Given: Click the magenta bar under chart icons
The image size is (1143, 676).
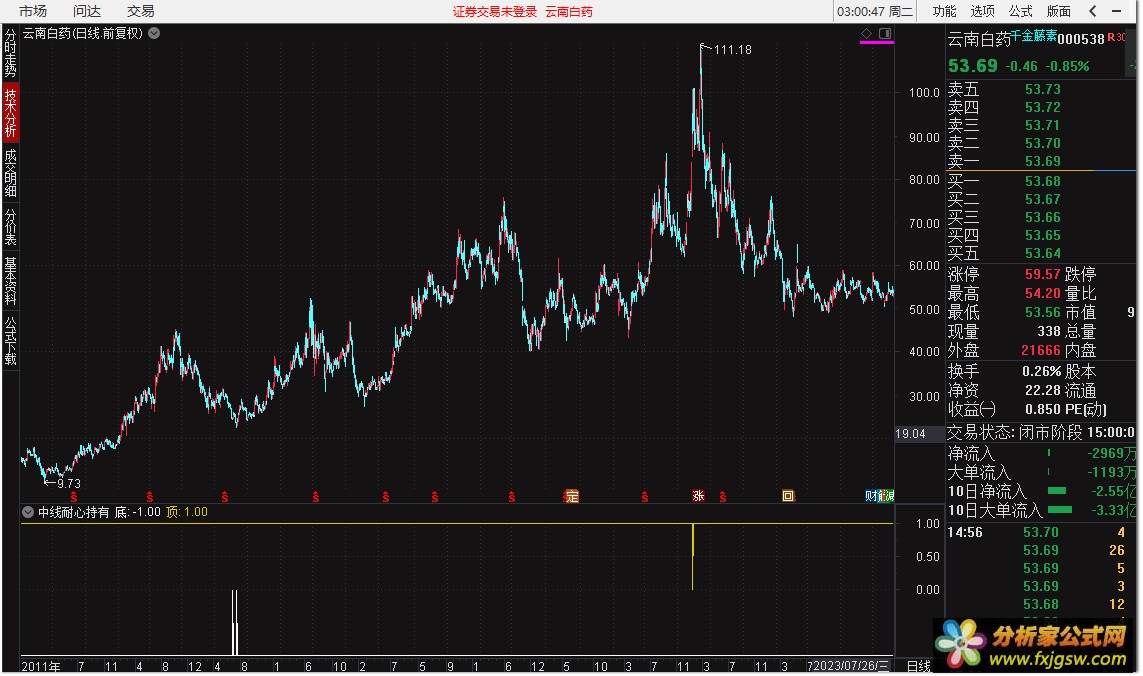Looking at the screenshot, I should coord(876,42).
